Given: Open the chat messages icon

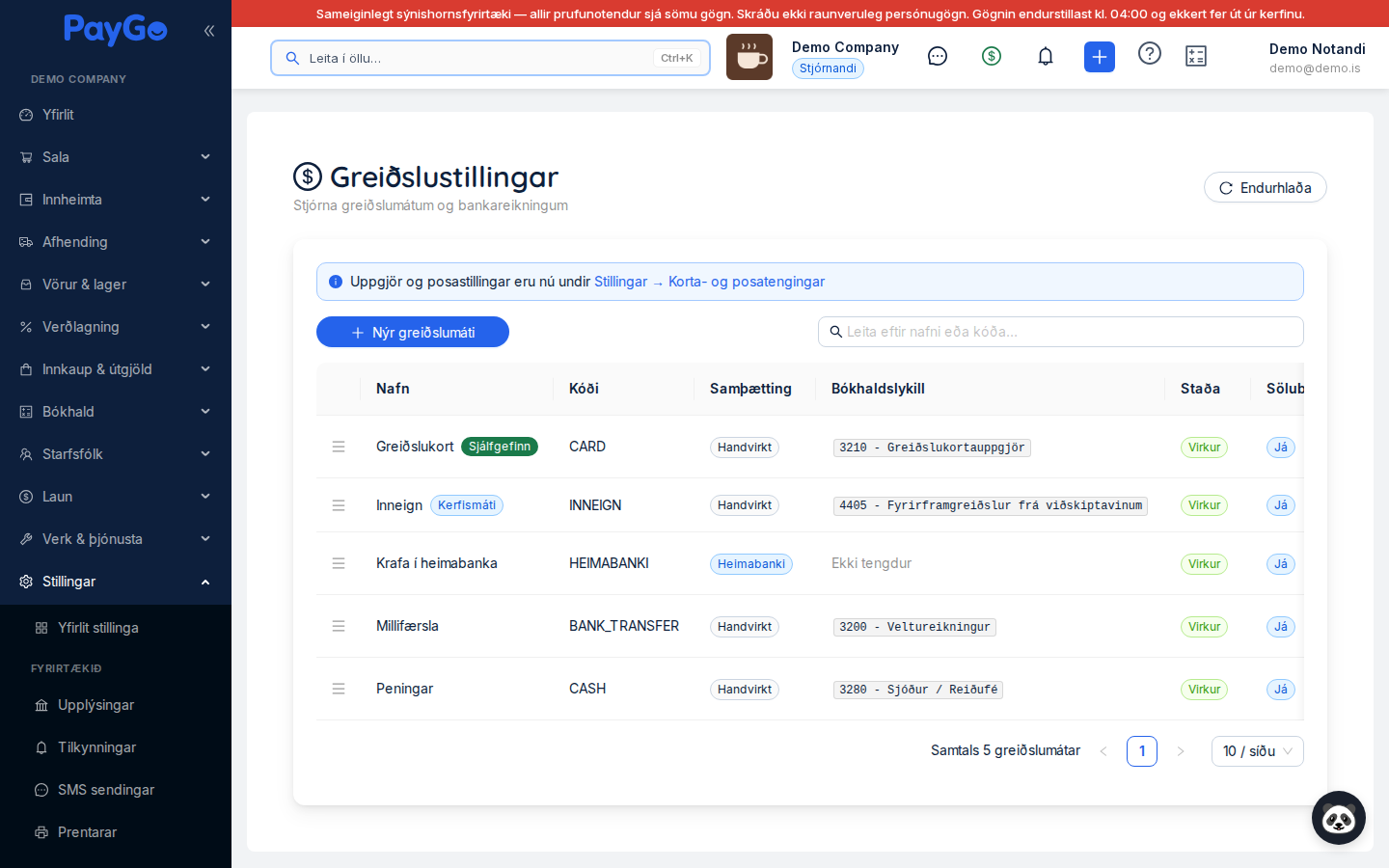Looking at the screenshot, I should pos(938,56).
